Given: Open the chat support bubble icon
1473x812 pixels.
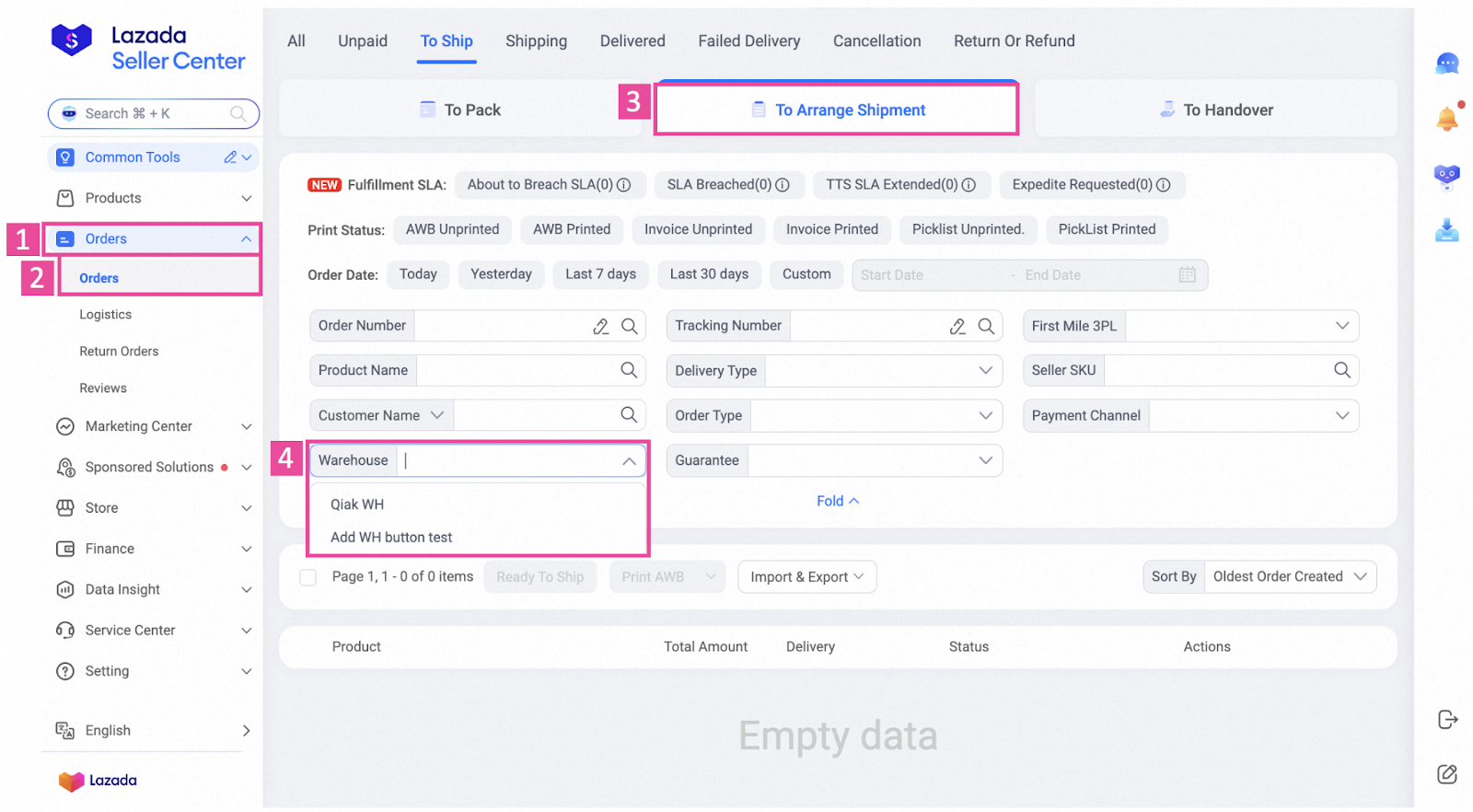Looking at the screenshot, I should (x=1446, y=64).
